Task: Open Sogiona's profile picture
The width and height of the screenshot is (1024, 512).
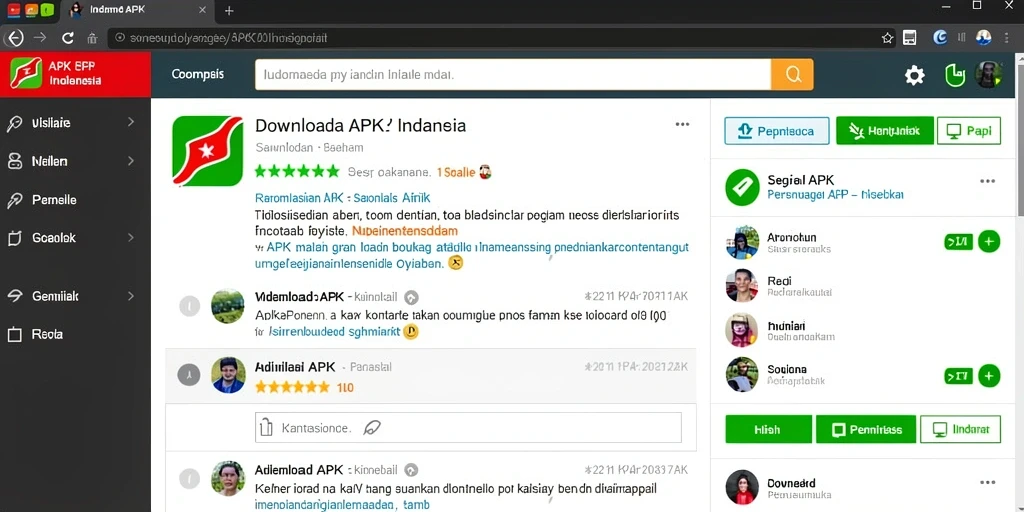Action: (x=742, y=375)
